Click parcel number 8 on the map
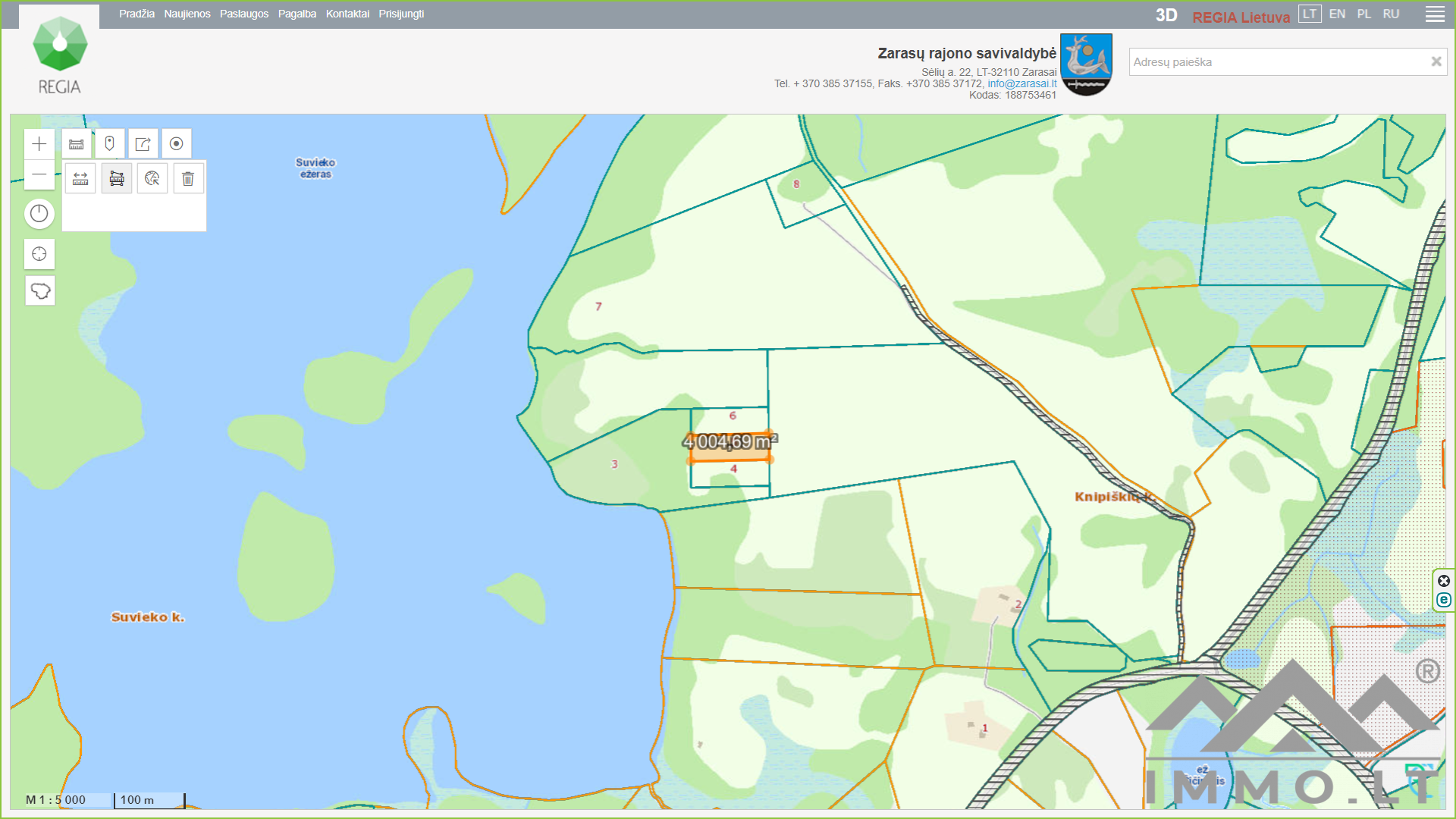Image resolution: width=1456 pixels, height=819 pixels. point(796,184)
